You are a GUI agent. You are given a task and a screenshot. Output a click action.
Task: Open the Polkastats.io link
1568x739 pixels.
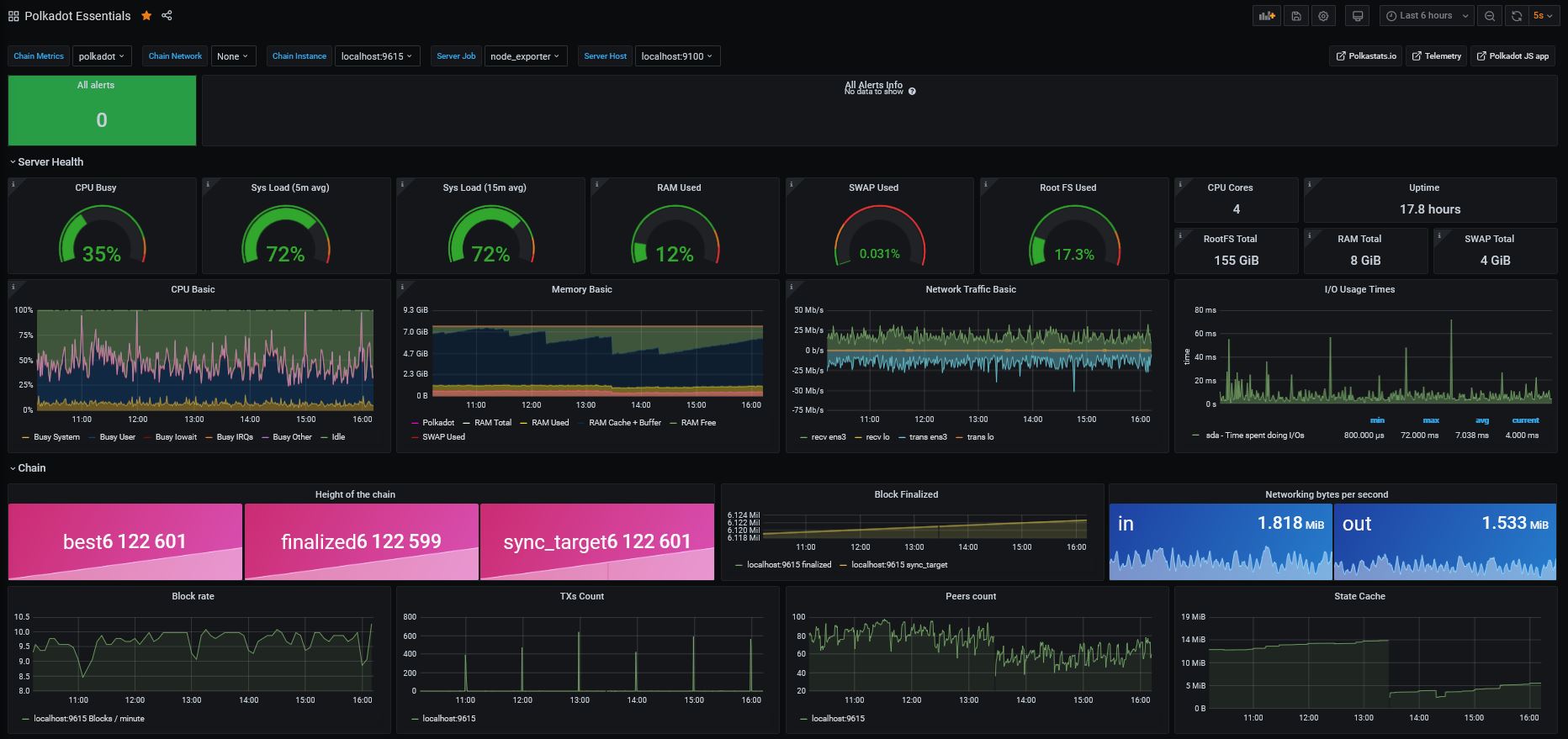pos(1366,56)
